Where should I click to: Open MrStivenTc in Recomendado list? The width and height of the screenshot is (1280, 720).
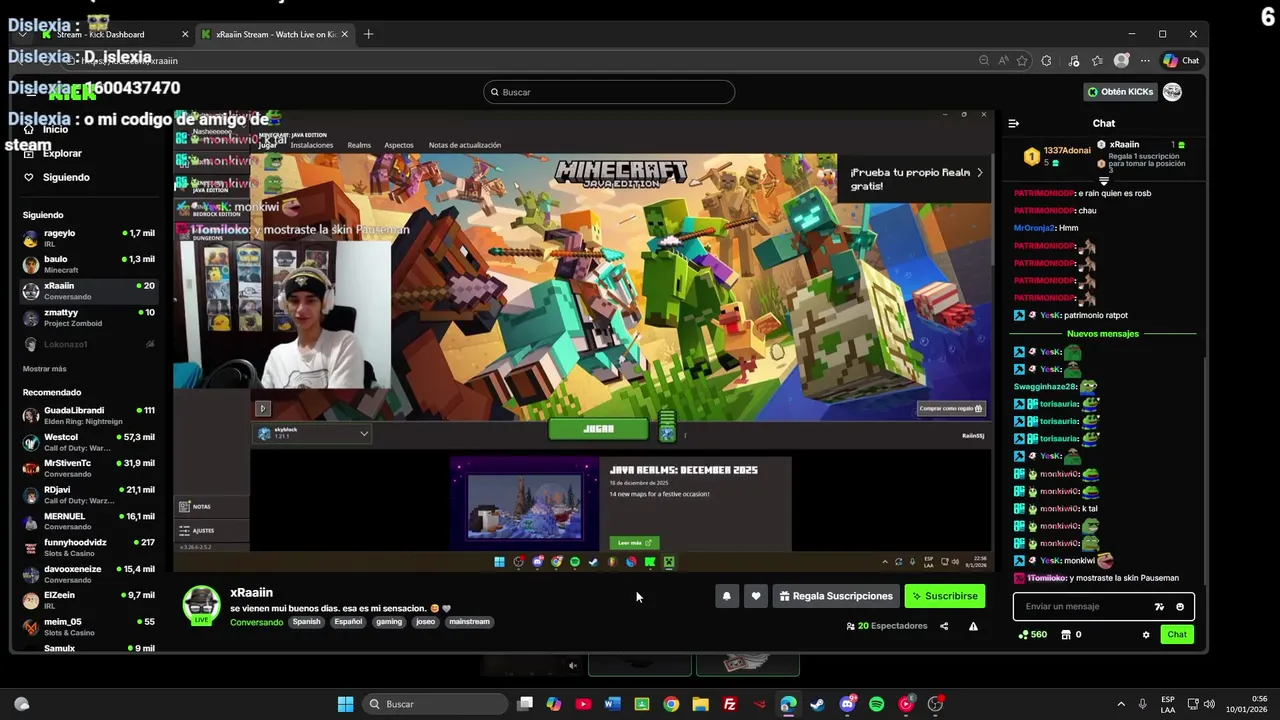pos(89,468)
